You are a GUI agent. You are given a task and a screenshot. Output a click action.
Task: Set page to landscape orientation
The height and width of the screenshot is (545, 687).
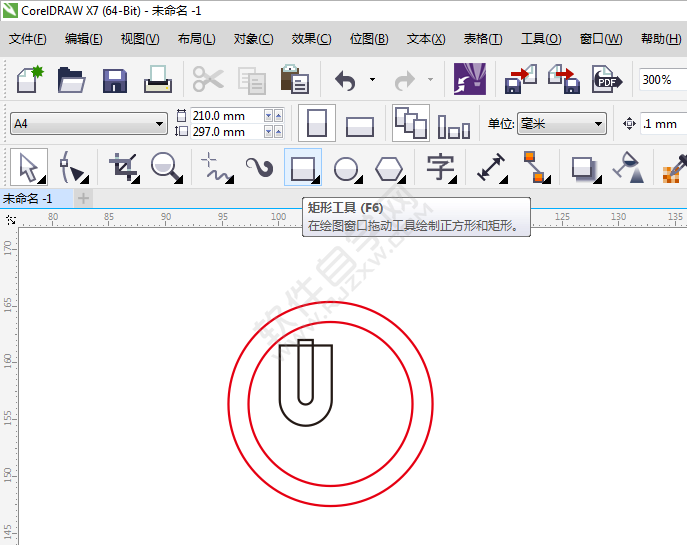pos(360,127)
